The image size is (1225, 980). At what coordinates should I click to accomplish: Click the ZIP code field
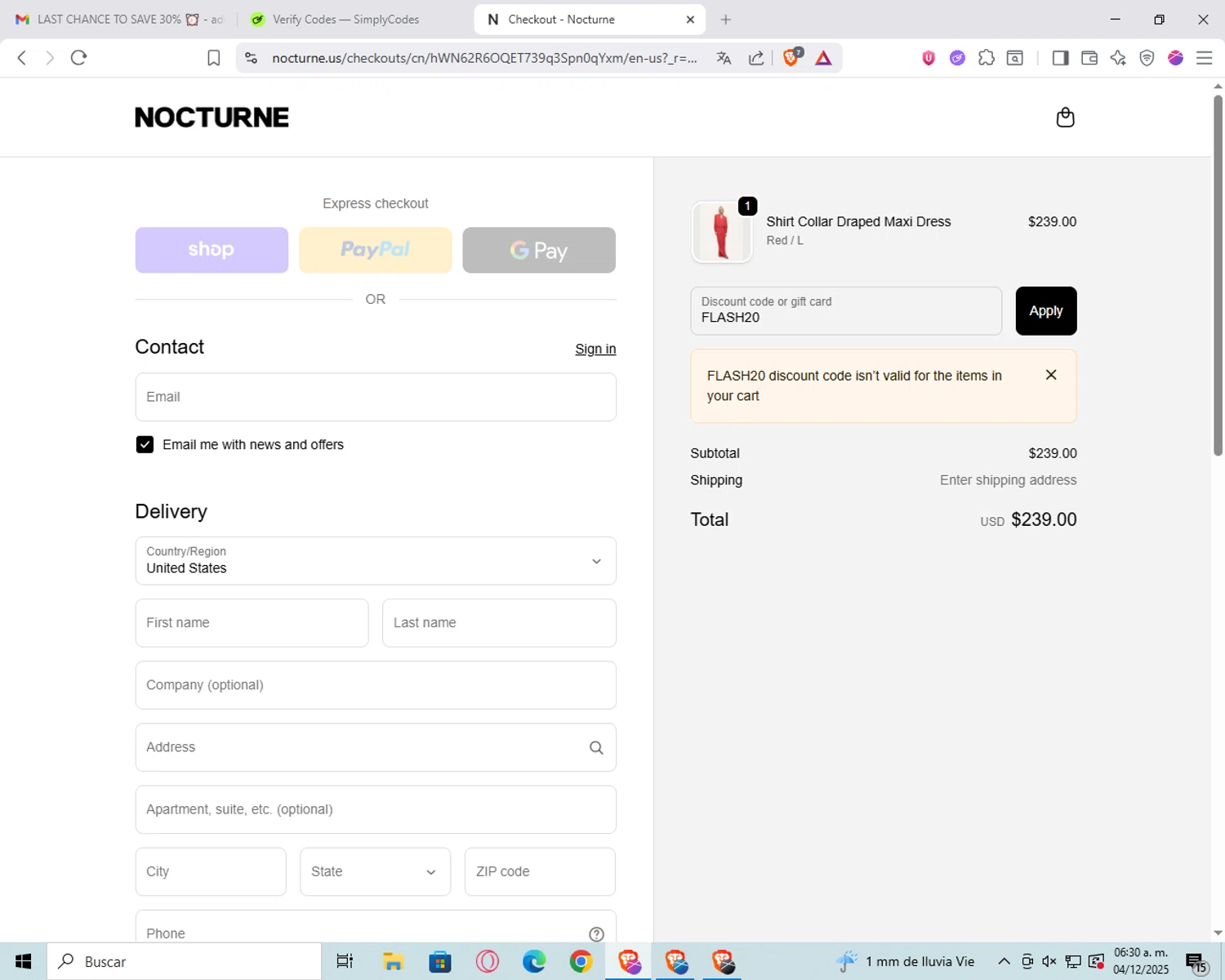coord(540,871)
